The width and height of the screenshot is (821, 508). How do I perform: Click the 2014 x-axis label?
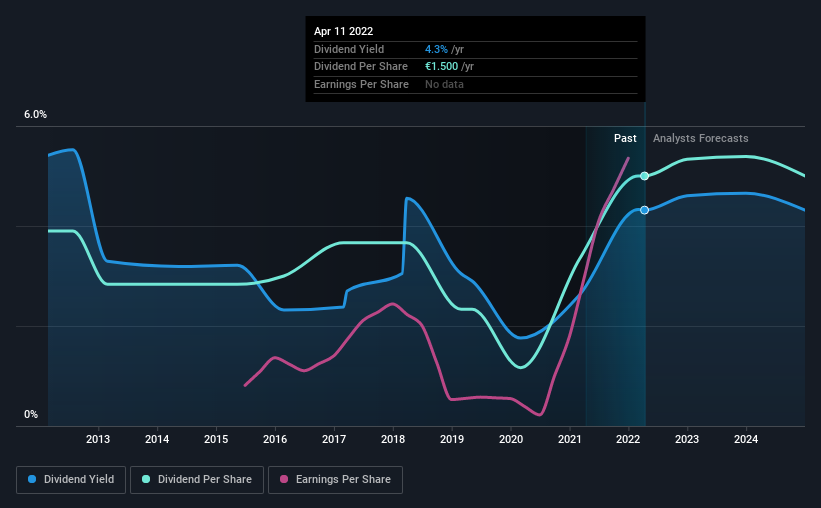point(157,439)
